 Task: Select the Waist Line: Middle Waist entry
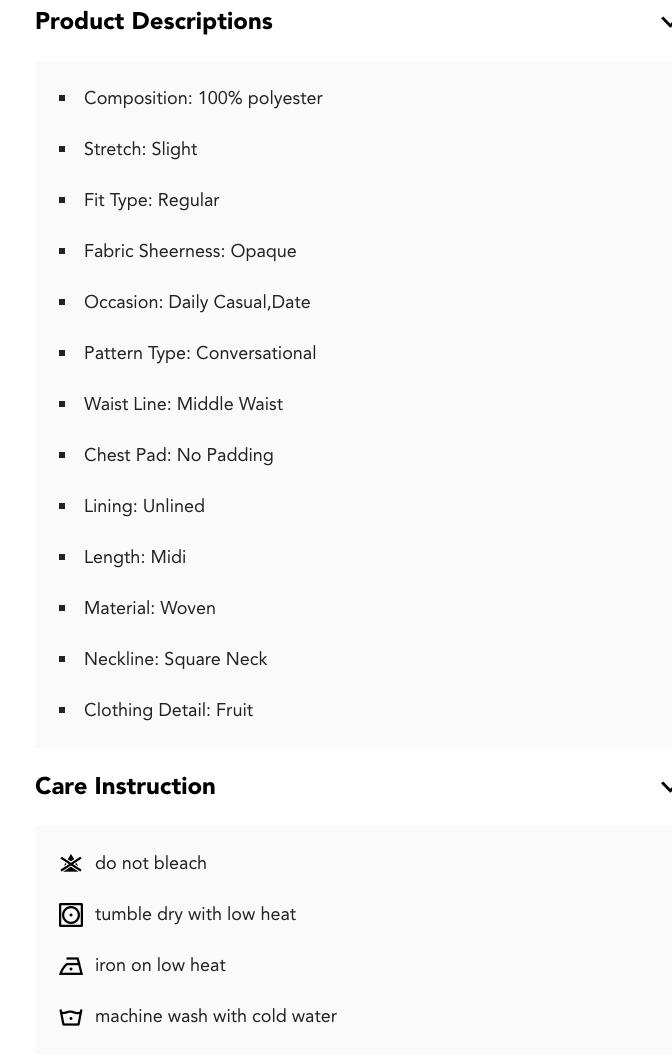(183, 405)
